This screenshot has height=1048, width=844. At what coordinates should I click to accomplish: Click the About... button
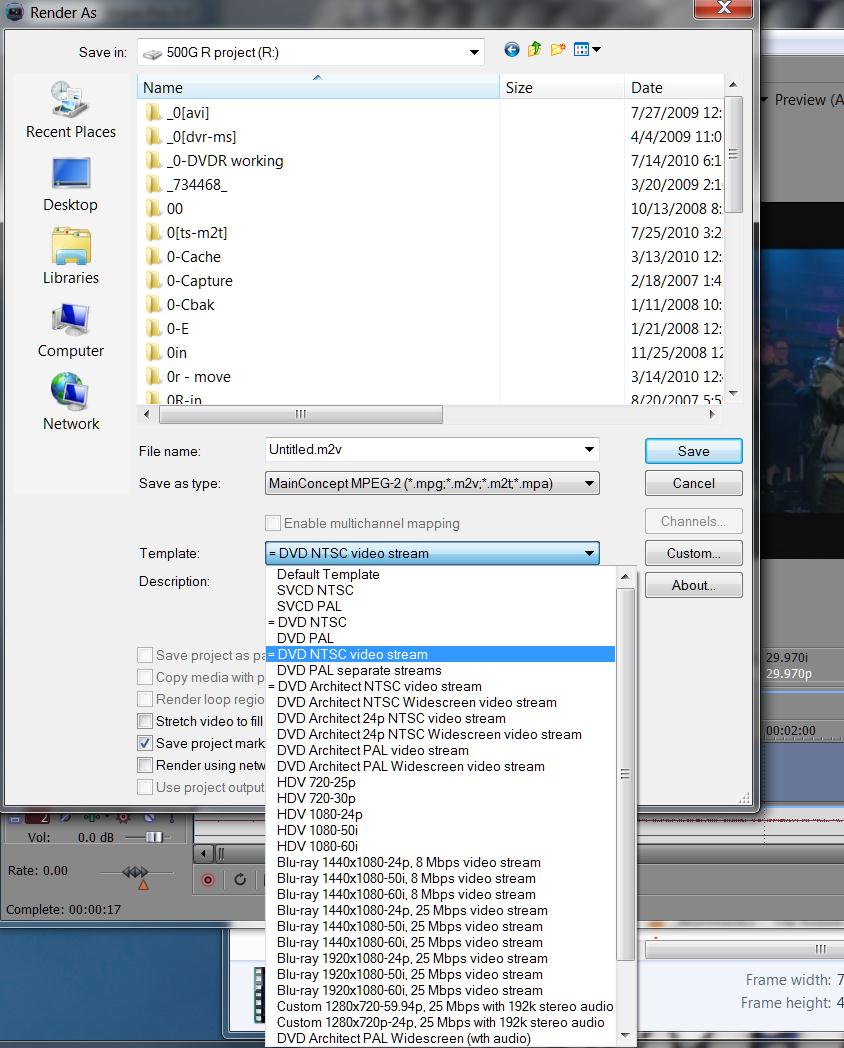(x=694, y=585)
